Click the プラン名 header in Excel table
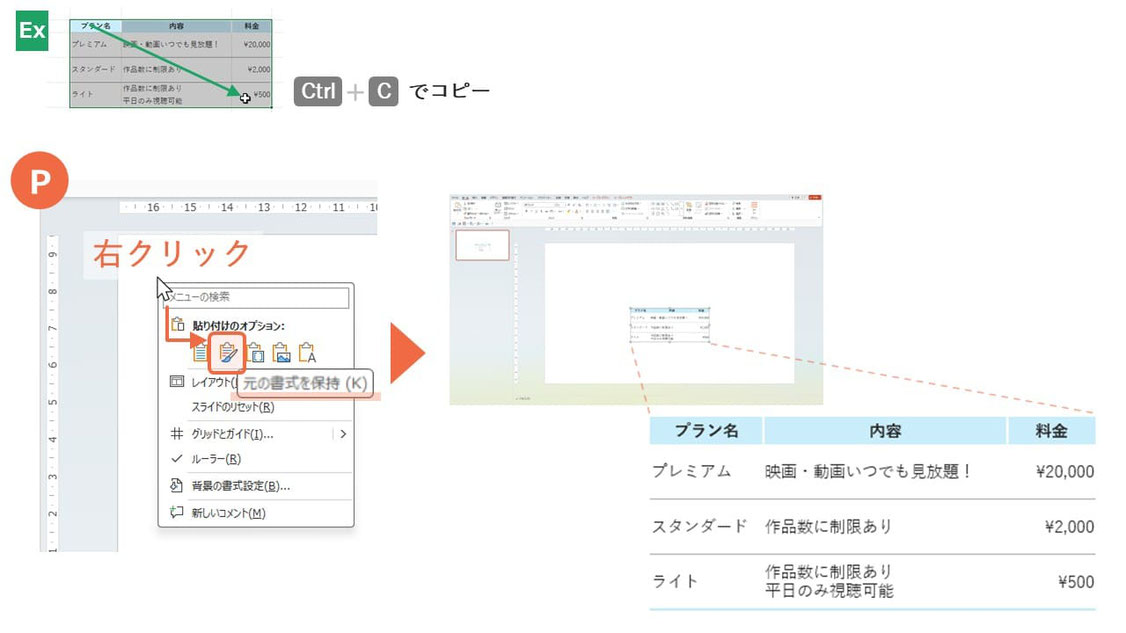This screenshot has height=633, width=1126. tap(96, 26)
